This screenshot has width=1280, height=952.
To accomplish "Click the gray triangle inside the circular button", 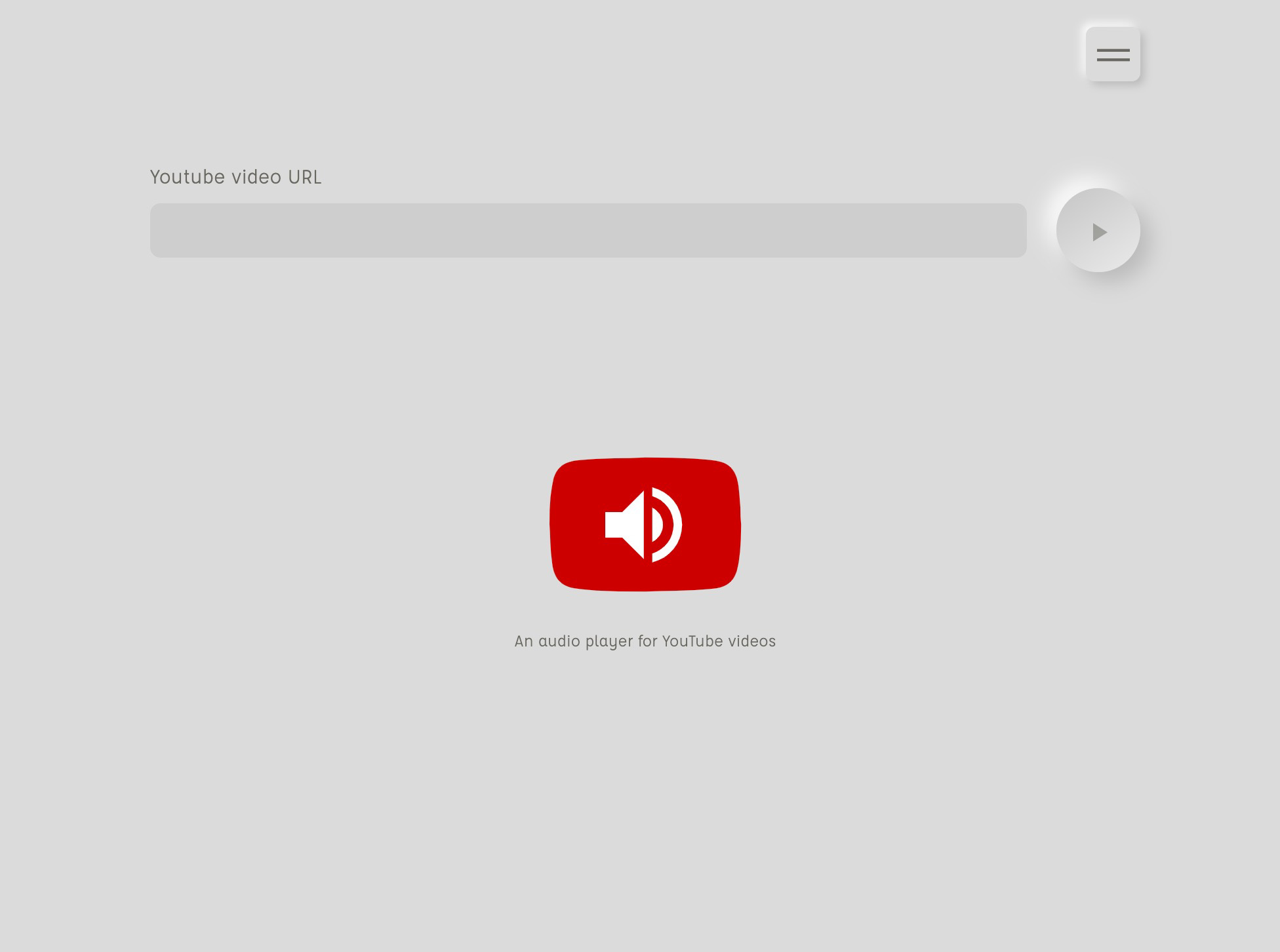I will click(1099, 232).
